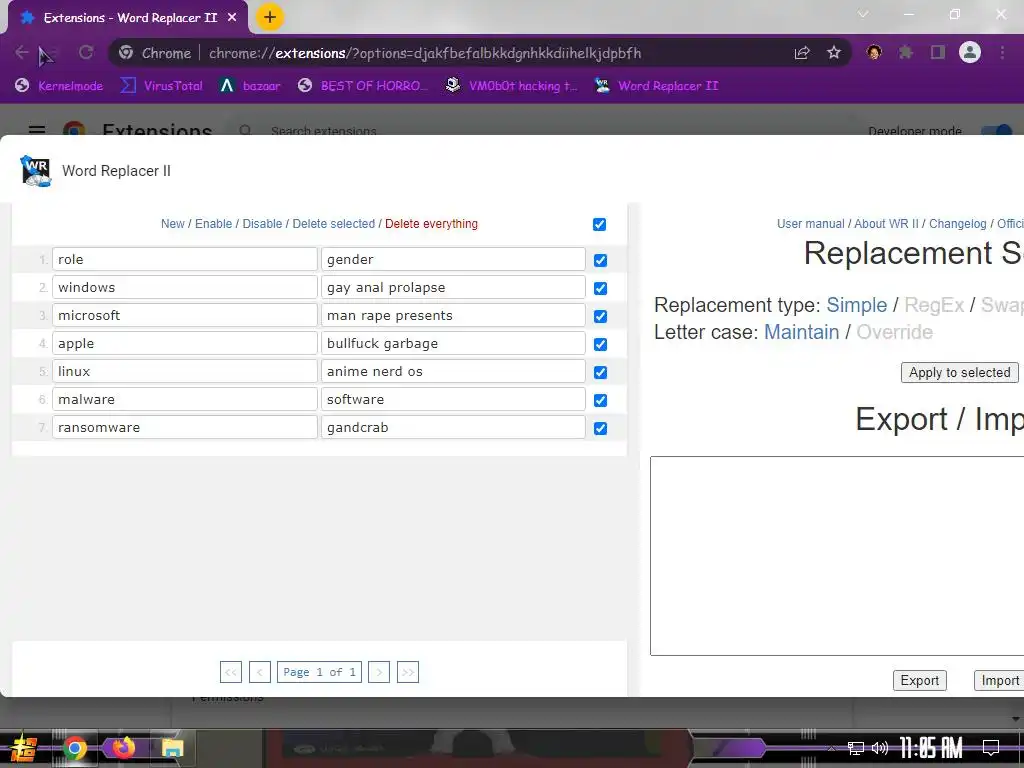Open Chrome's three-dot menu
1024x768 pixels.
click(x=1002, y=52)
